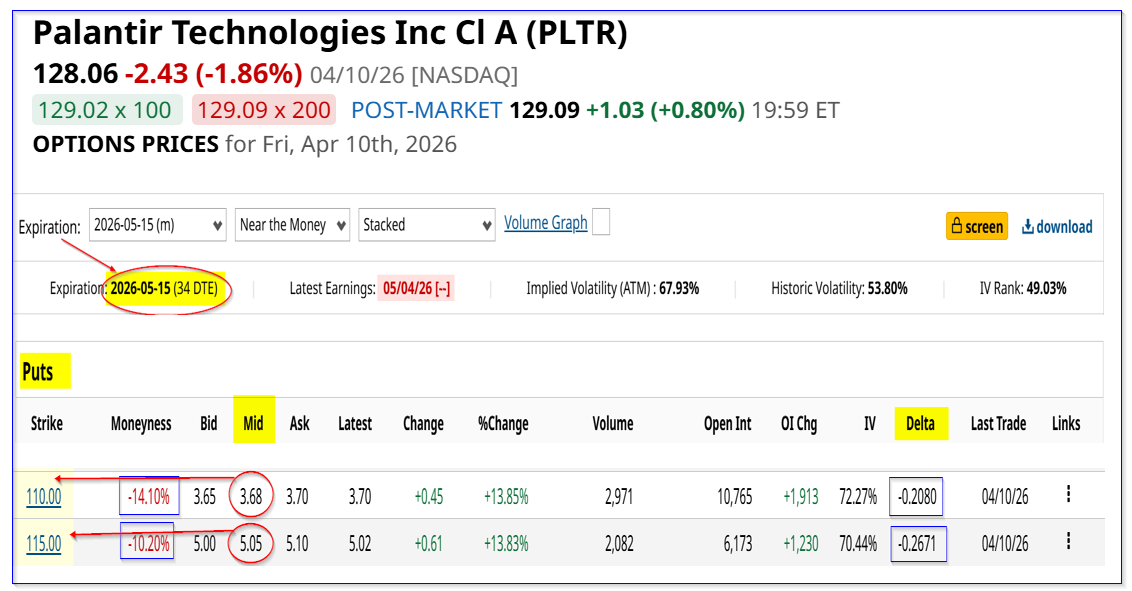This screenshot has width=1132, height=591.
Task: Sort by the Delta column header
Action: click(920, 423)
